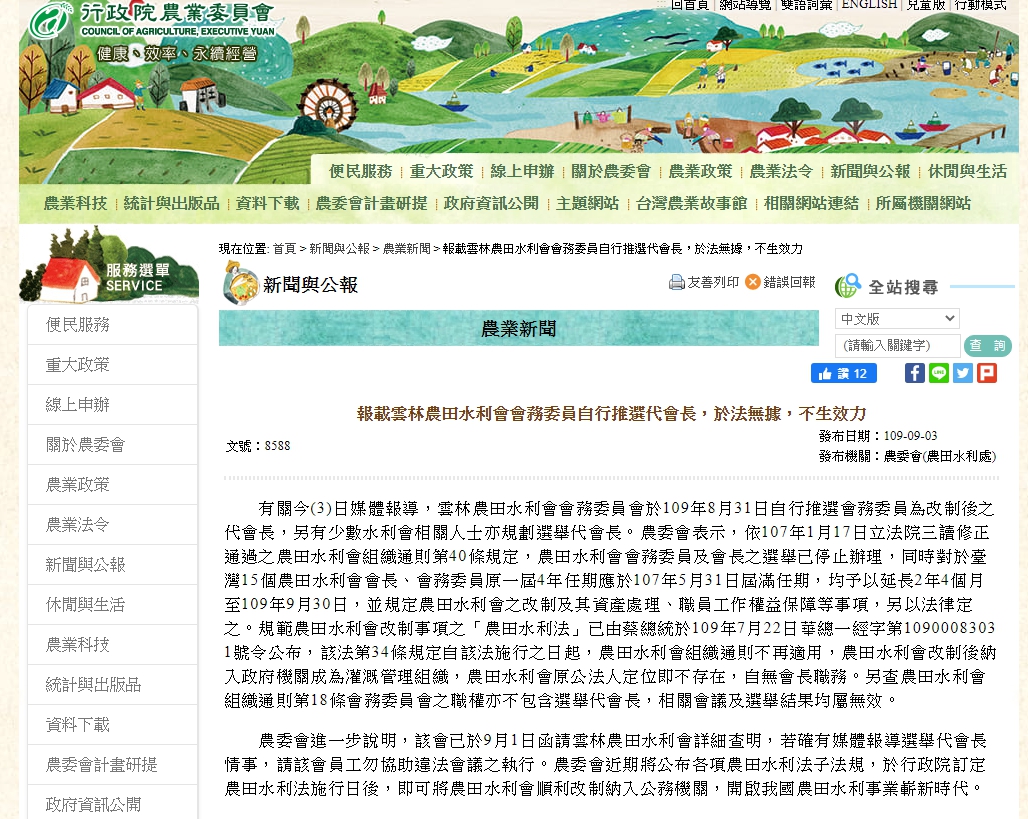Click the 新聞與公報 section header icon

(x=239, y=283)
